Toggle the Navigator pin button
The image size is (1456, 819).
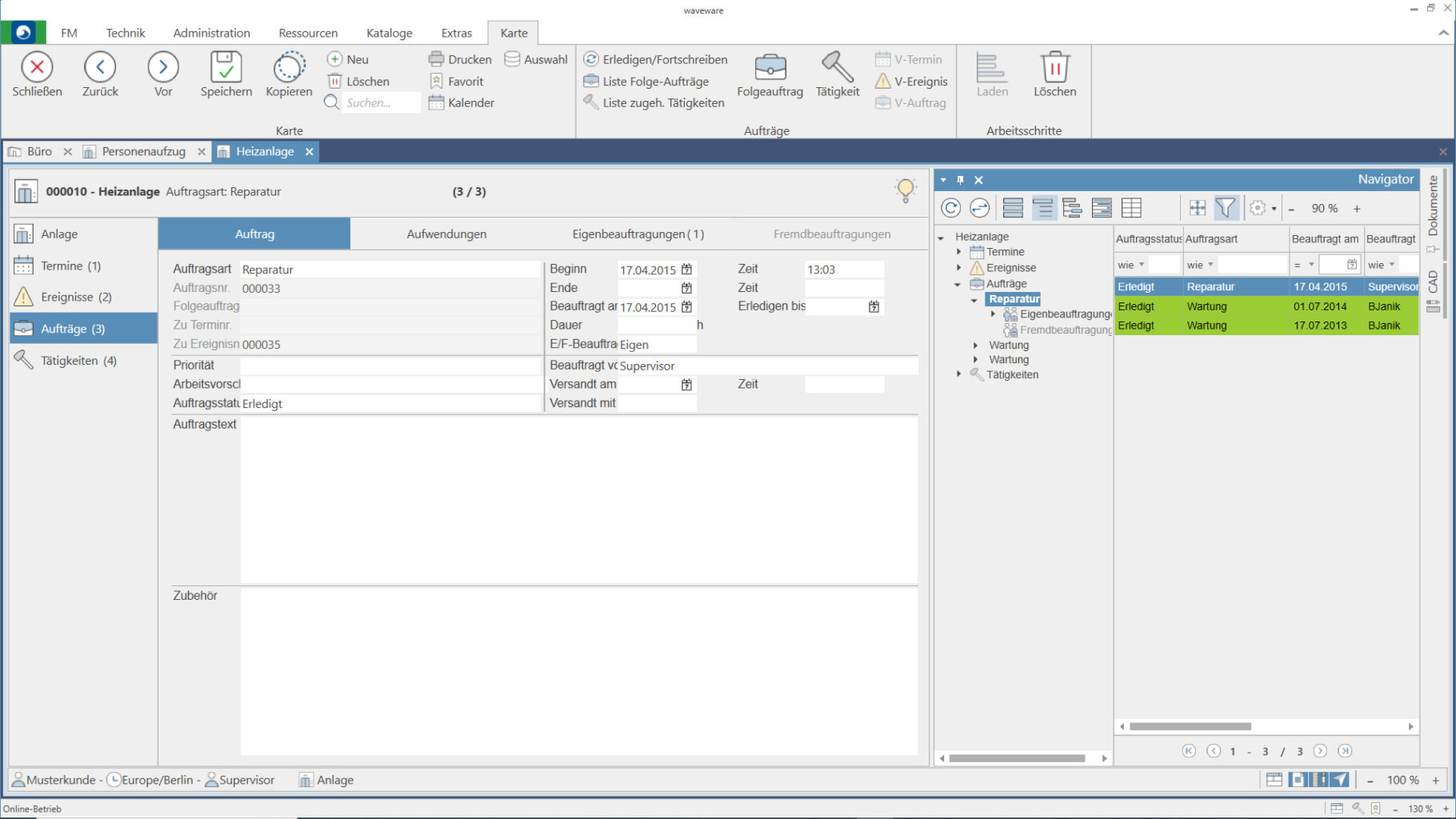pos(961,180)
